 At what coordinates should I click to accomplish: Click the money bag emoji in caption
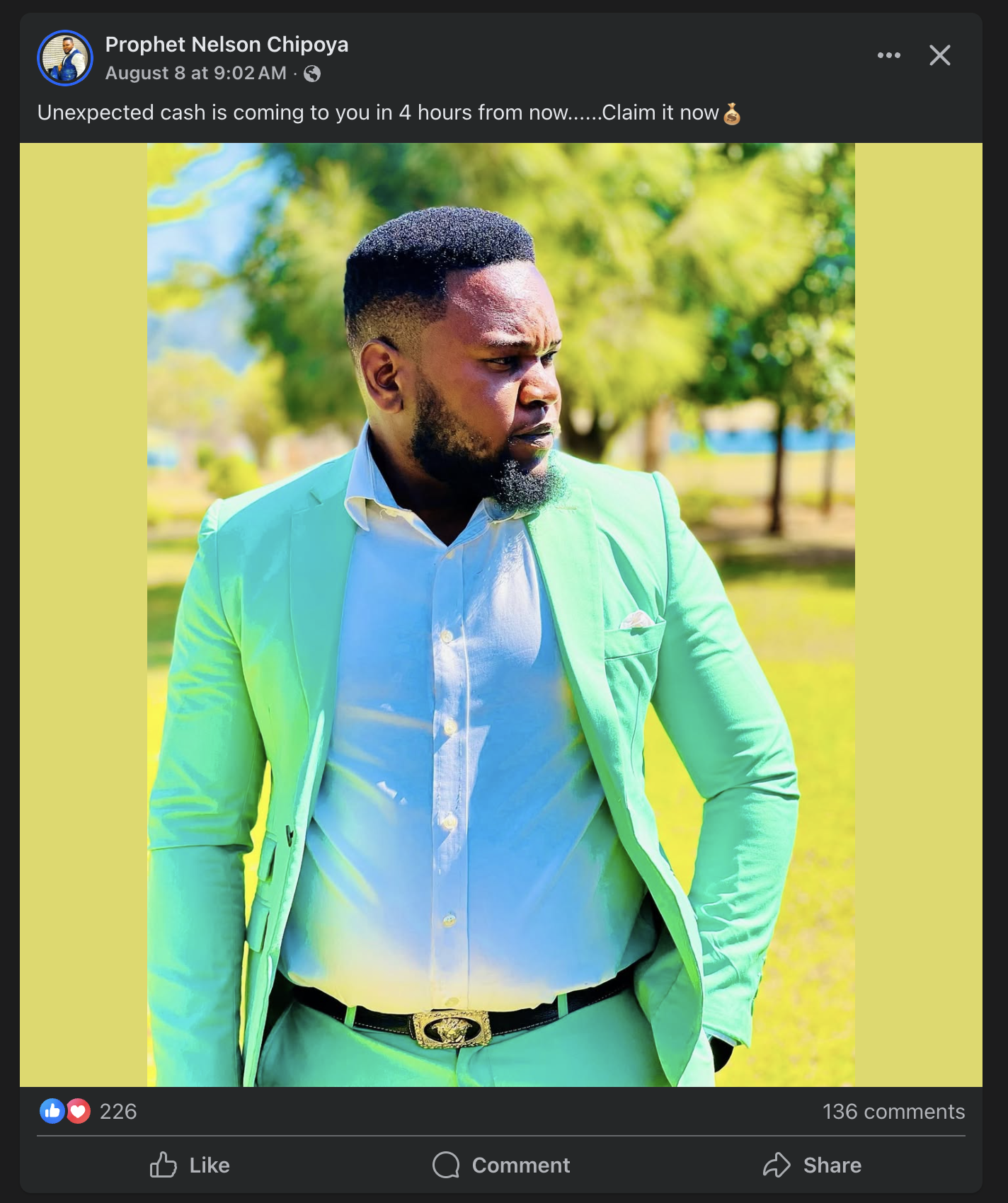tap(732, 113)
